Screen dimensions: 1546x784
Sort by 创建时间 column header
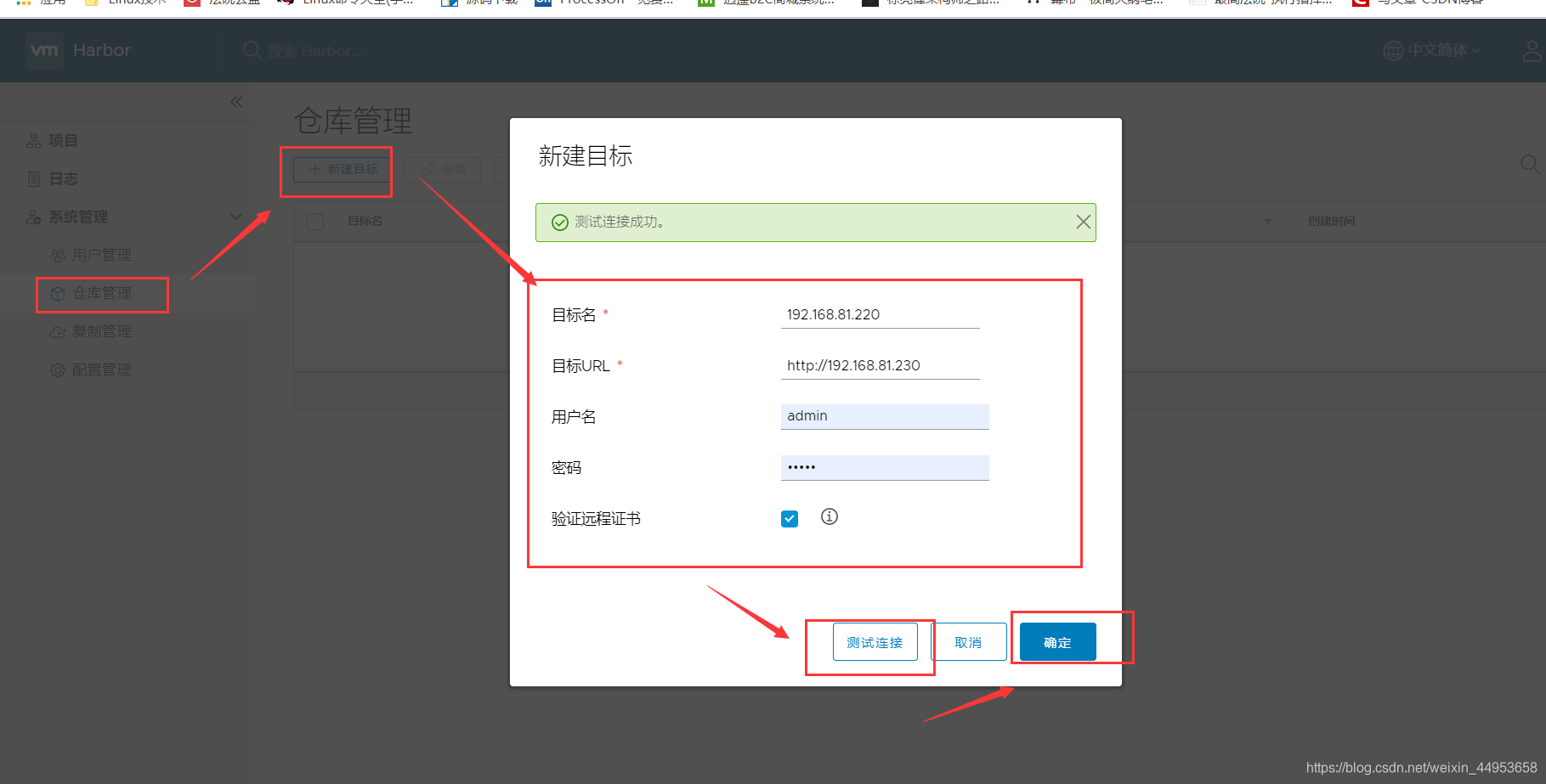pyautogui.click(x=1332, y=221)
